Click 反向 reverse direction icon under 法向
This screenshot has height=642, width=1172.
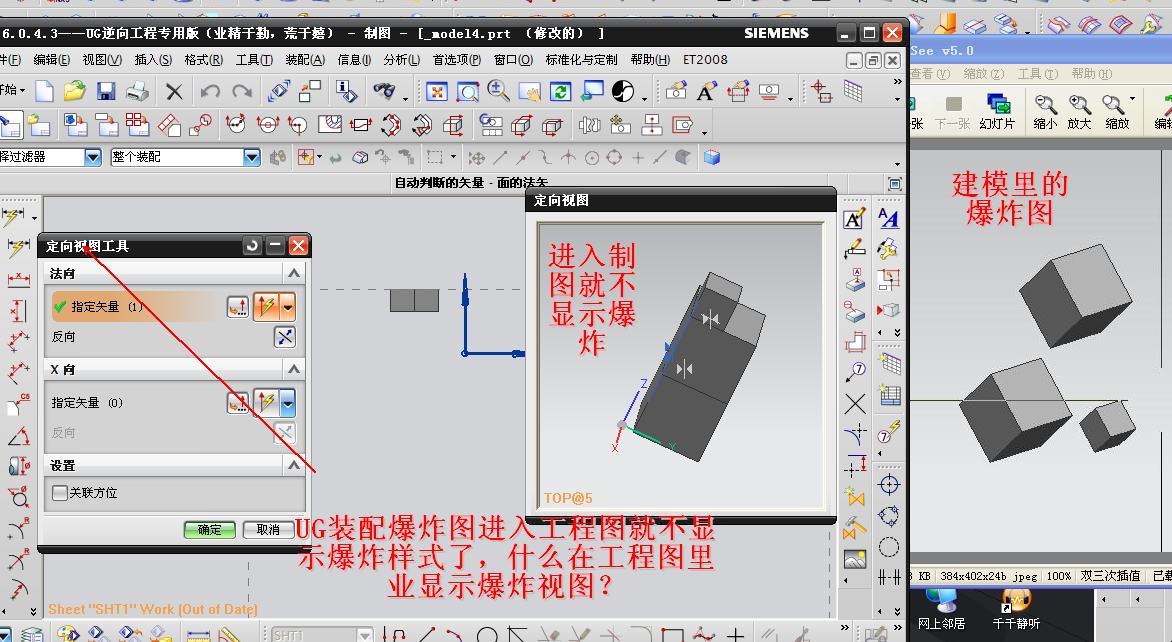point(285,337)
